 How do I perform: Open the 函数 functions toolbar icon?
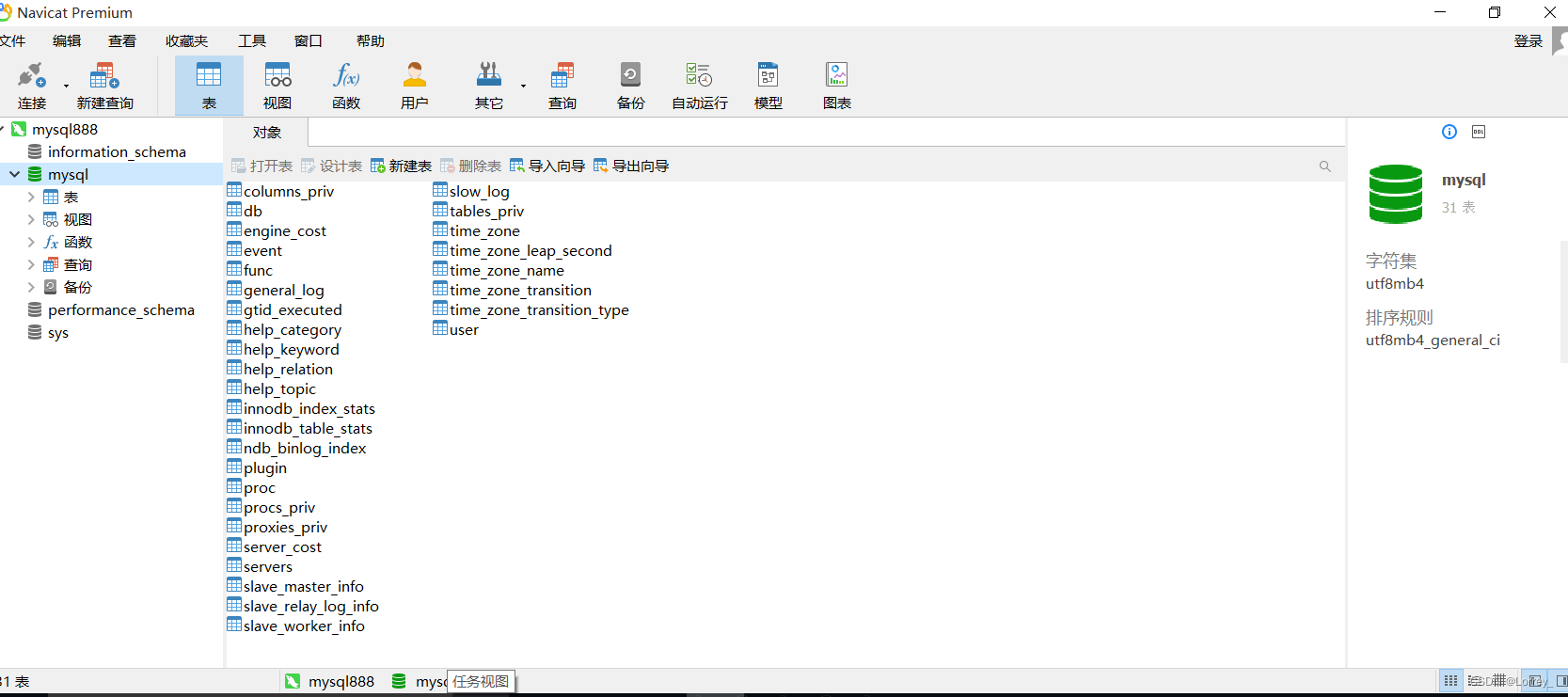click(346, 87)
